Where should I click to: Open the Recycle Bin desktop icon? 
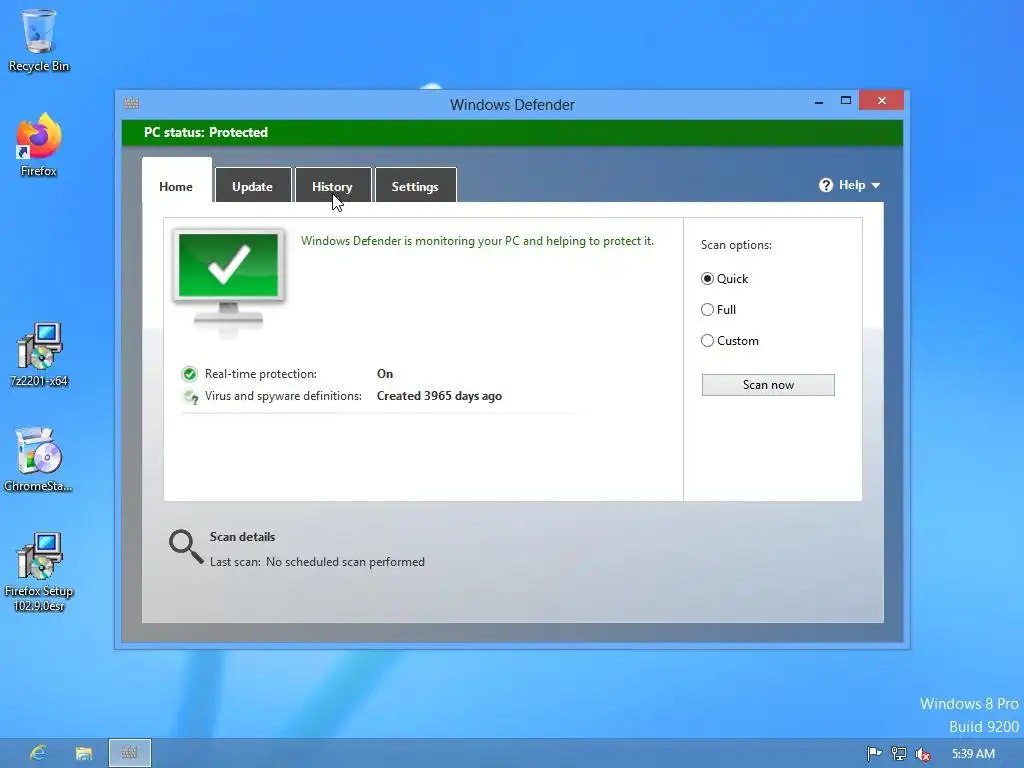pos(39,40)
